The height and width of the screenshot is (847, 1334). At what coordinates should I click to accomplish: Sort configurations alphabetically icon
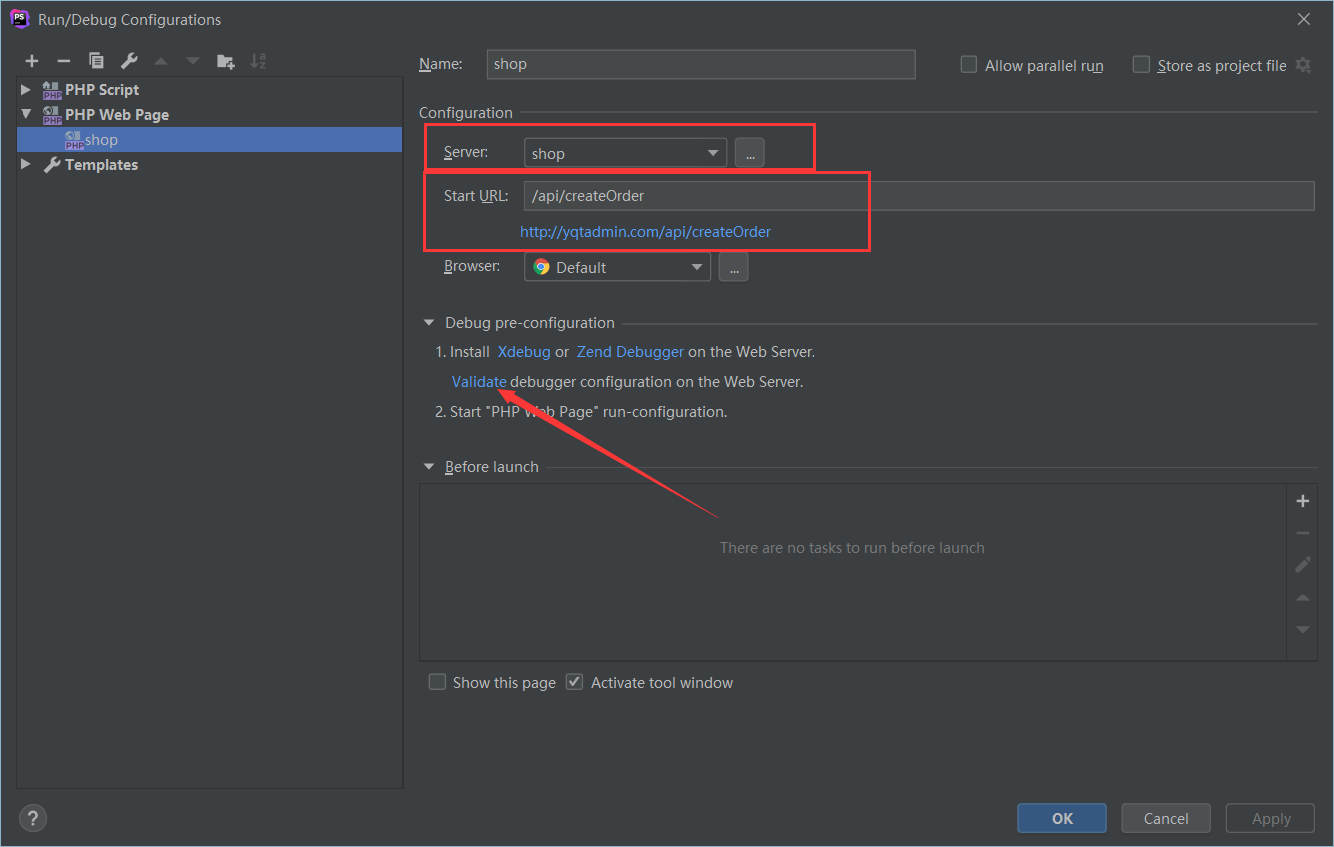(x=258, y=61)
